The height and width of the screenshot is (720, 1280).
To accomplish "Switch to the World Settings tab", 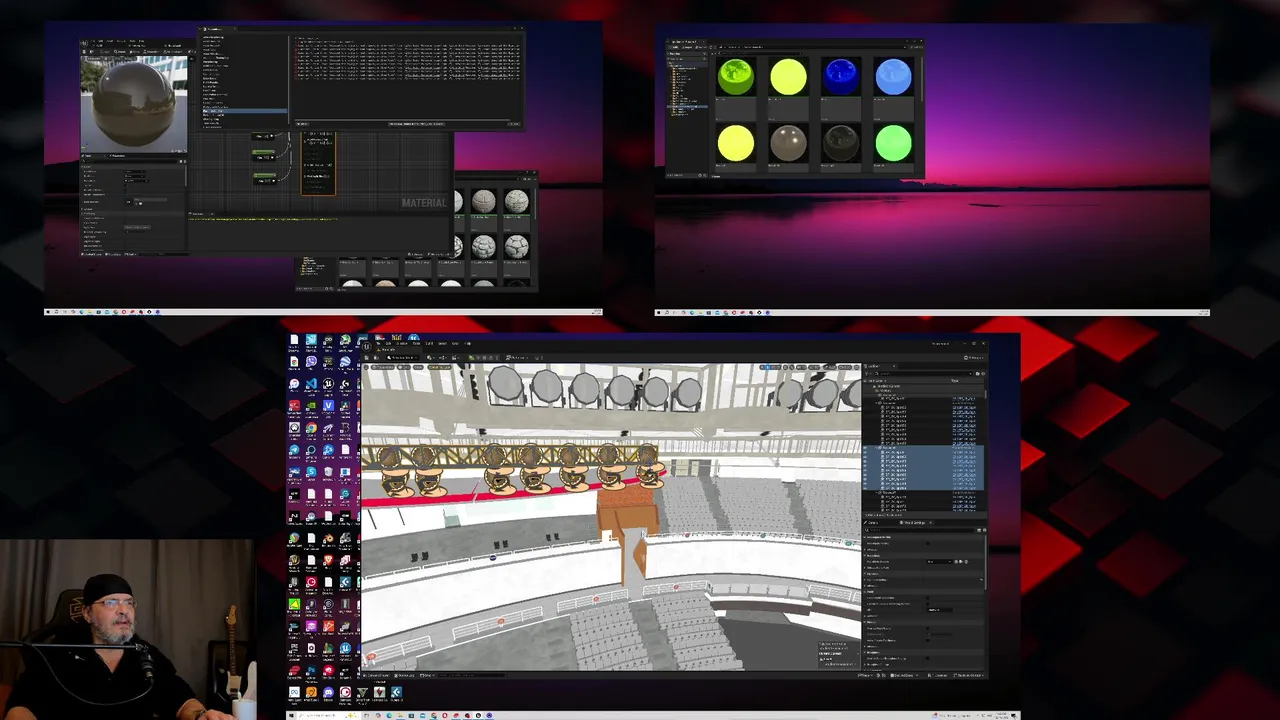I will [x=914, y=522].
